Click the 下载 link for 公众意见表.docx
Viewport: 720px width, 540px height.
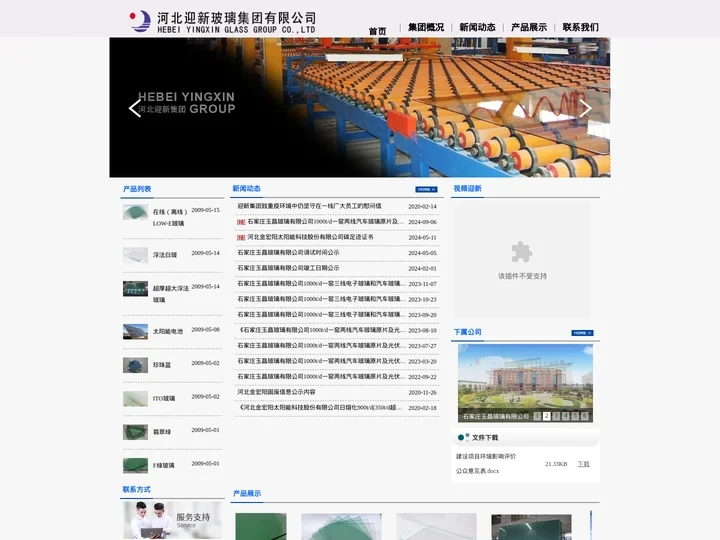point(584,464)
